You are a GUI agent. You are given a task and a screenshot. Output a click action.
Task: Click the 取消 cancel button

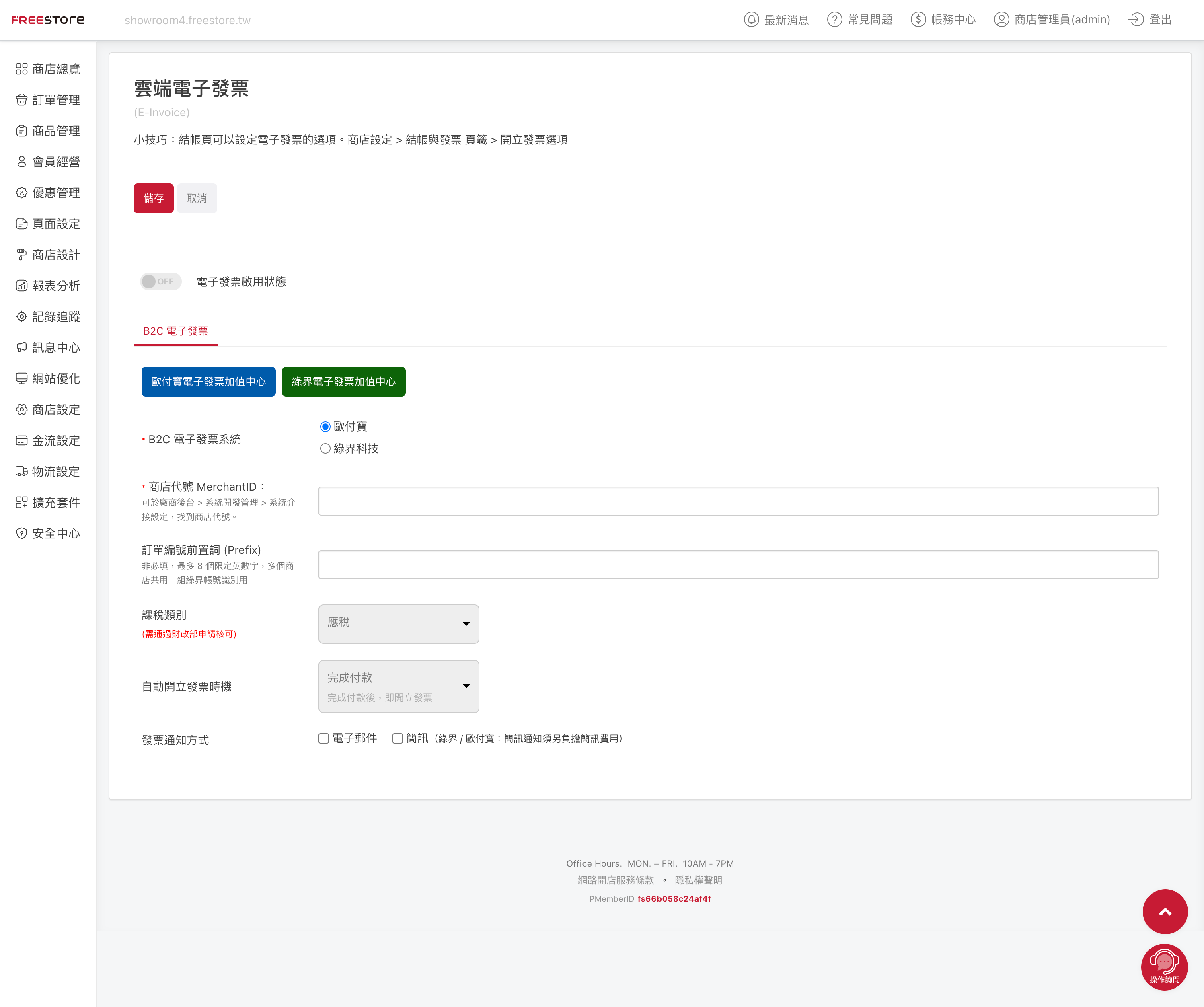click(x=197, y=198)
